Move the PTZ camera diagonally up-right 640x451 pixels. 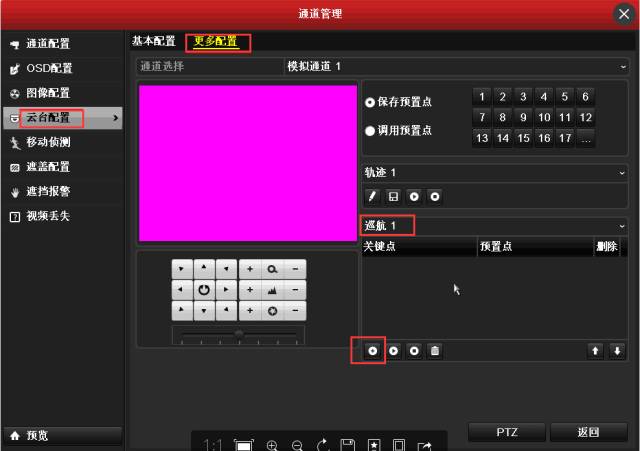[x=226, y=269]
